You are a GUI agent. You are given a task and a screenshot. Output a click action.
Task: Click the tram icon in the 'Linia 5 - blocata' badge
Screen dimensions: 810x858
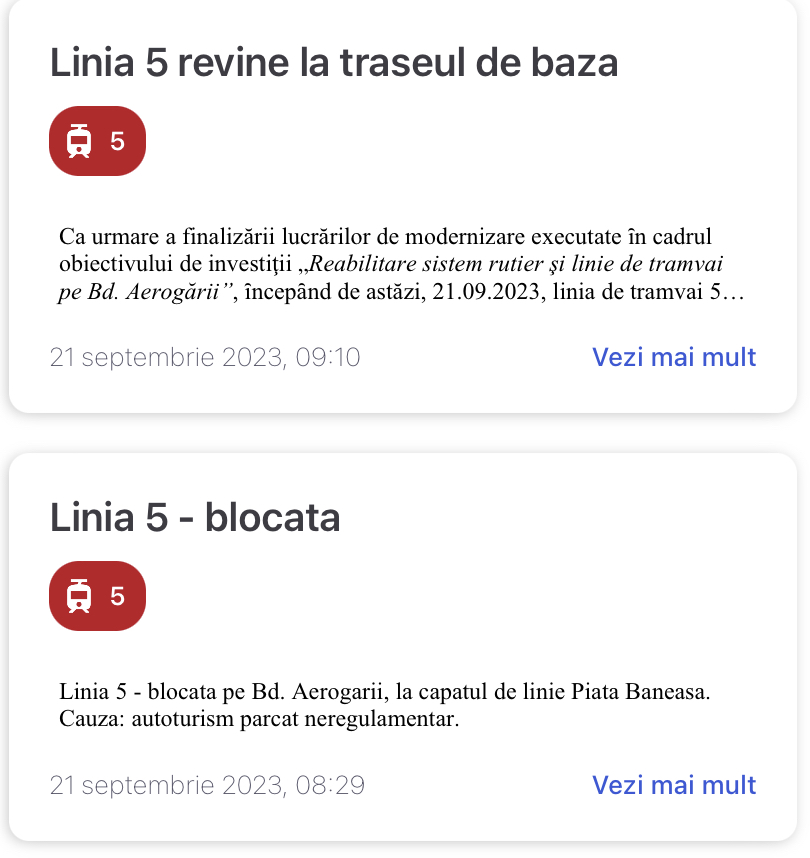[79, 596]
